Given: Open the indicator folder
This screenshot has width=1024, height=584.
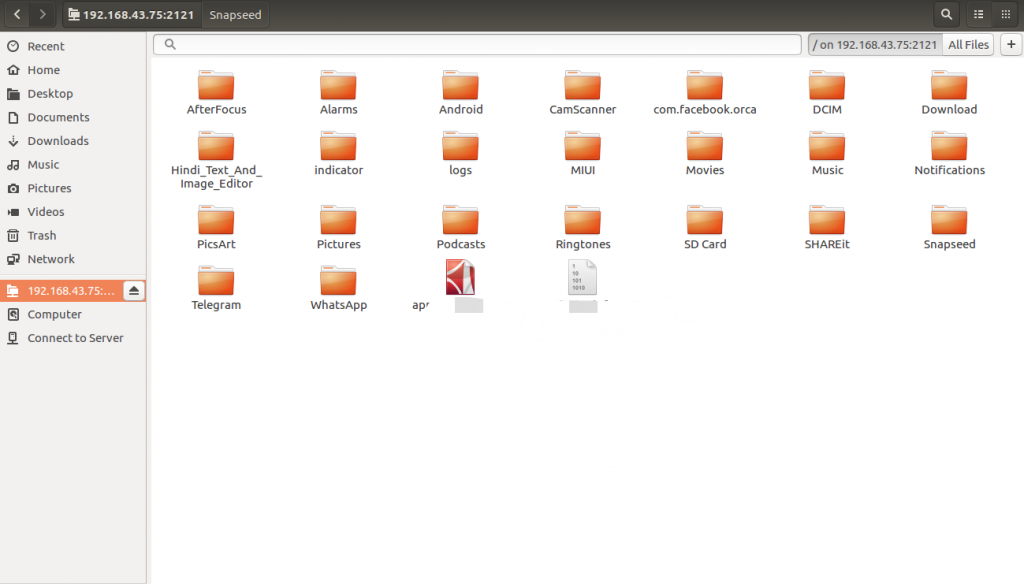Looking at the screenshot, I should (x=338, y=154).
